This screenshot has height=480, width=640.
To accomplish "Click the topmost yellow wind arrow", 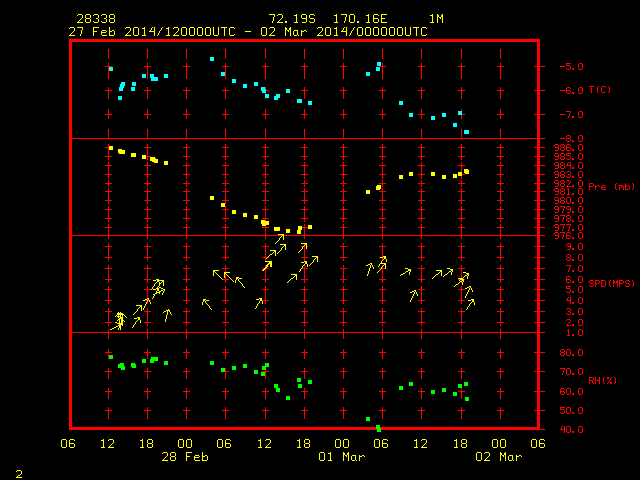I will point(280,238).
